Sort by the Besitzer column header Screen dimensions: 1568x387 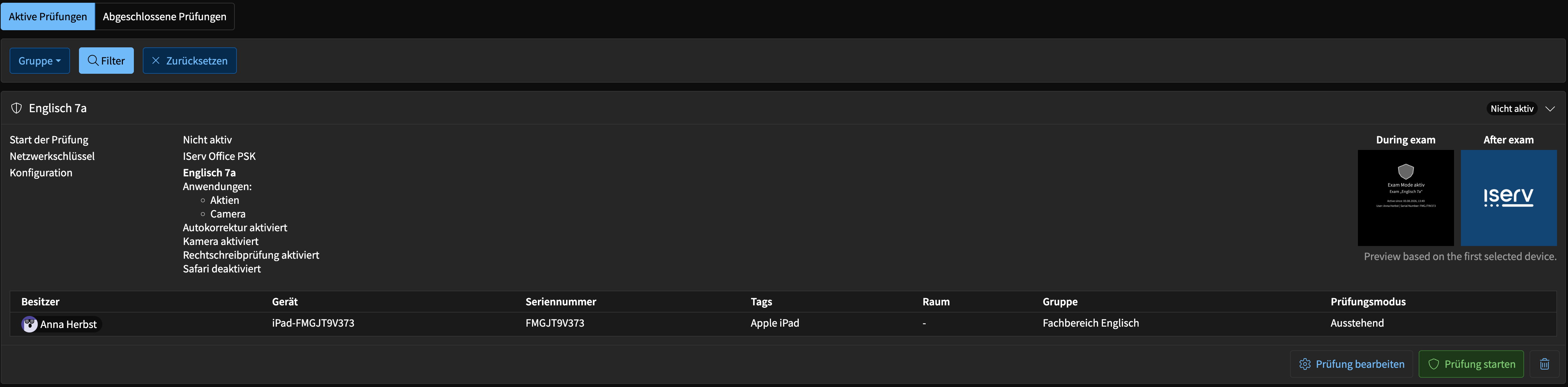point(40,302)
